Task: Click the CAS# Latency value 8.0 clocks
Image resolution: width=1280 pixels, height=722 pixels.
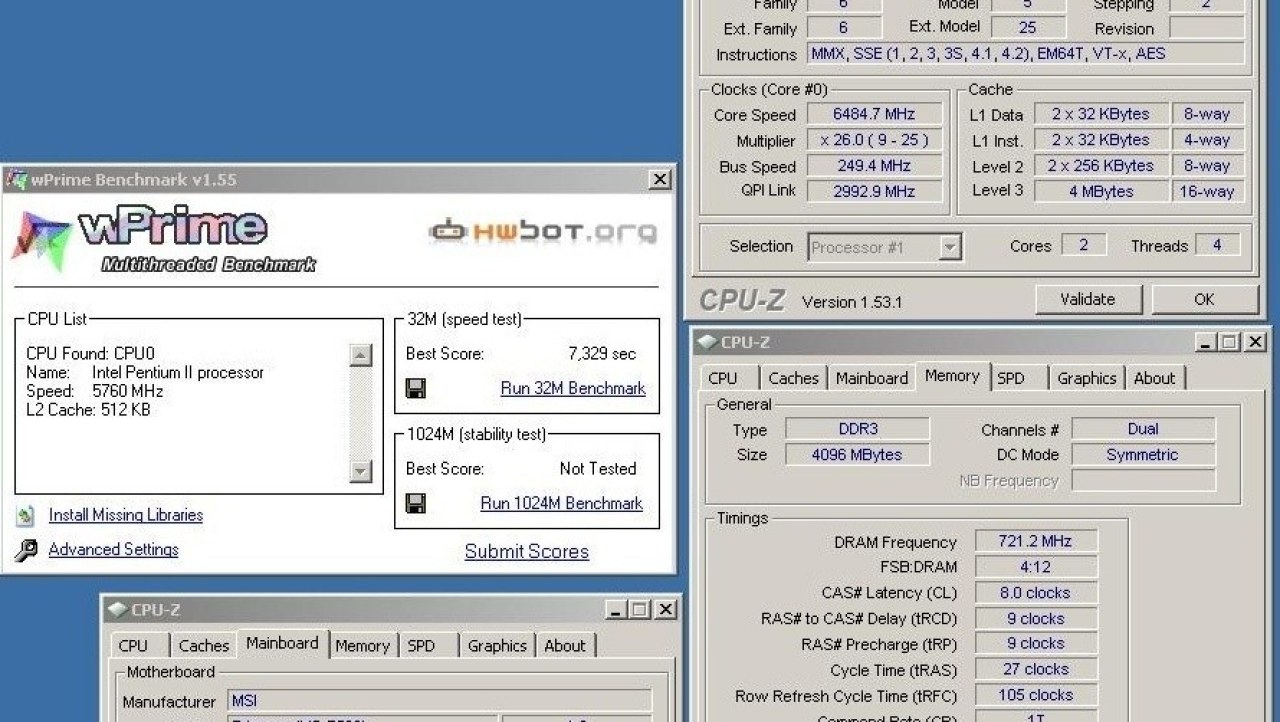Action: pos(1036,593)
